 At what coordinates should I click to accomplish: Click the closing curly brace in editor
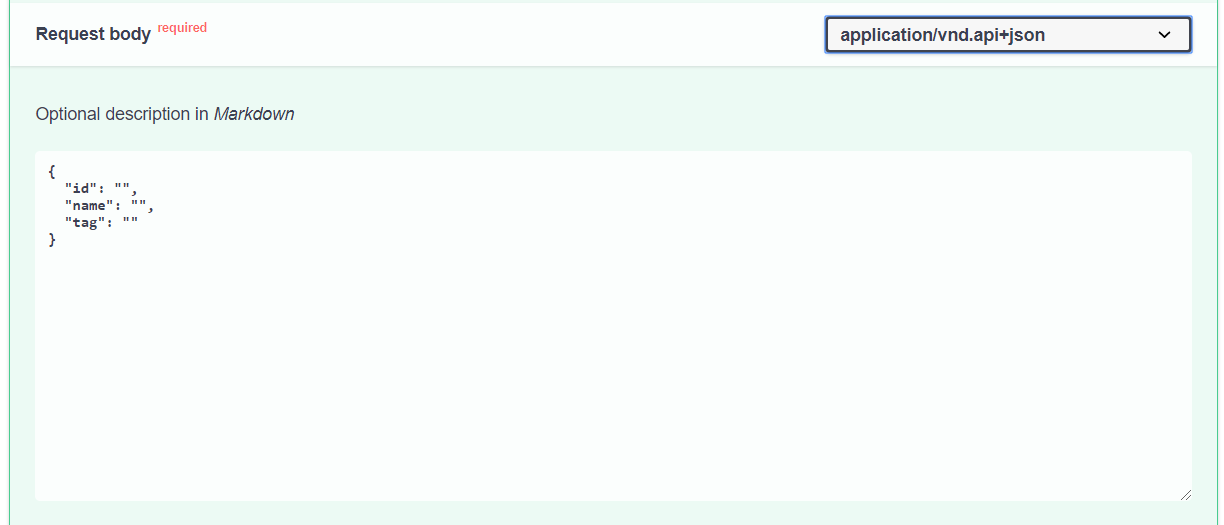(x=52, y=240)
